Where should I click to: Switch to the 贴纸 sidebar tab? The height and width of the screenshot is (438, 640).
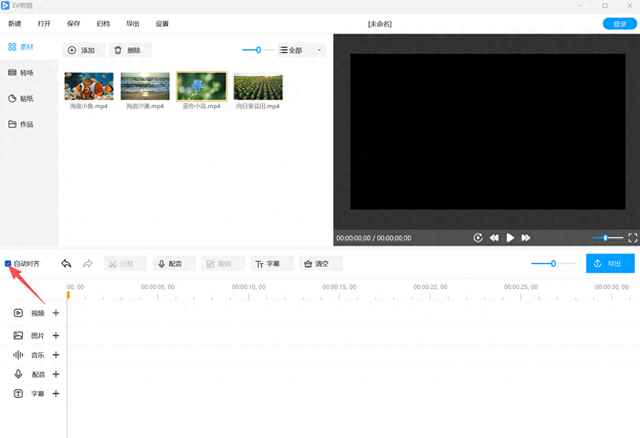pos(26,99)
